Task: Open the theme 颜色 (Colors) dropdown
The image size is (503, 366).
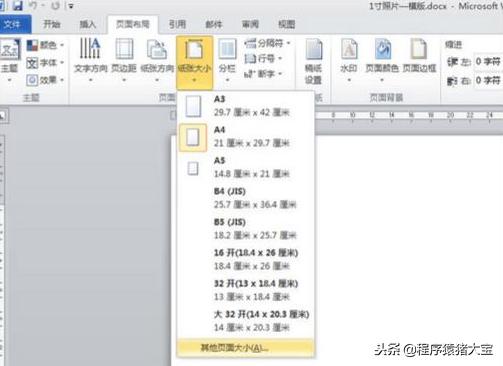Action: (x=45, y=45)
